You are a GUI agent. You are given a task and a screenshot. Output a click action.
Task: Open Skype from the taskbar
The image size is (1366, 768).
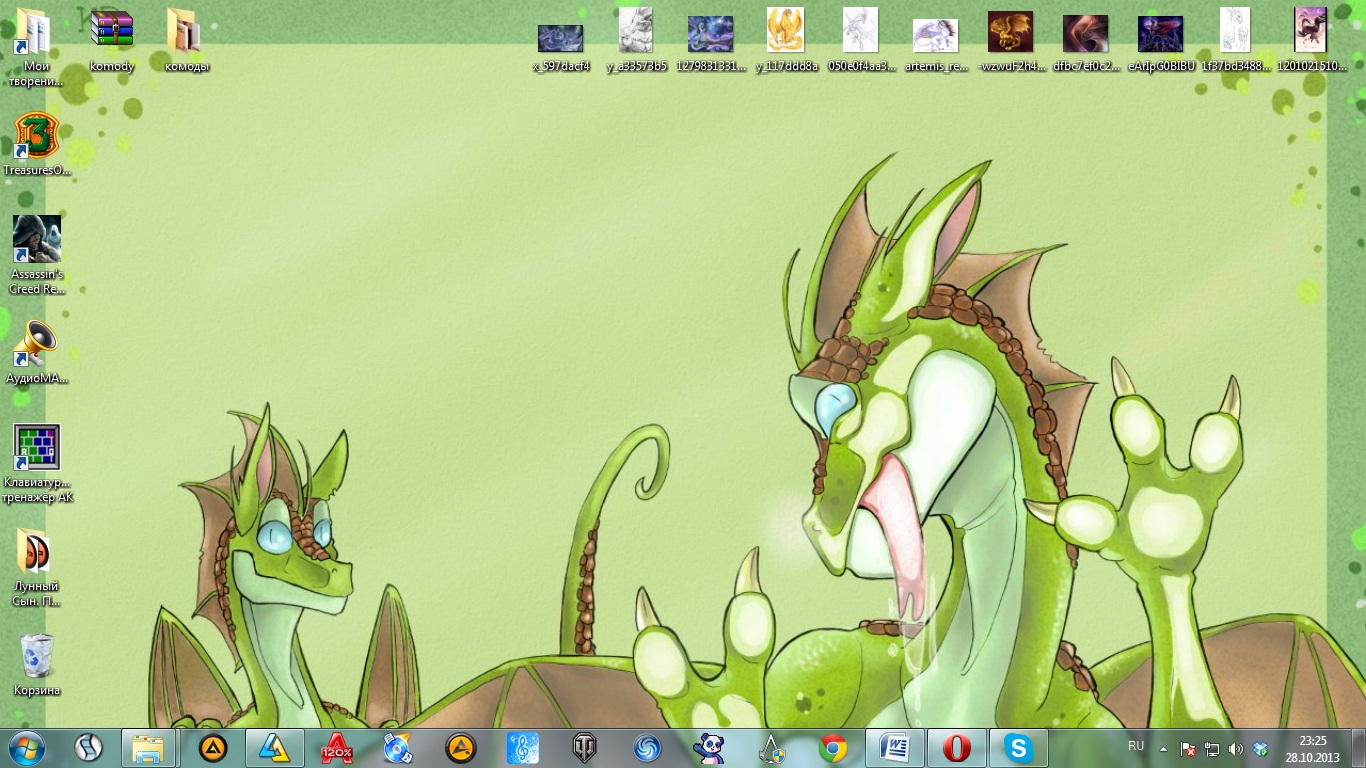point(1018,748)
